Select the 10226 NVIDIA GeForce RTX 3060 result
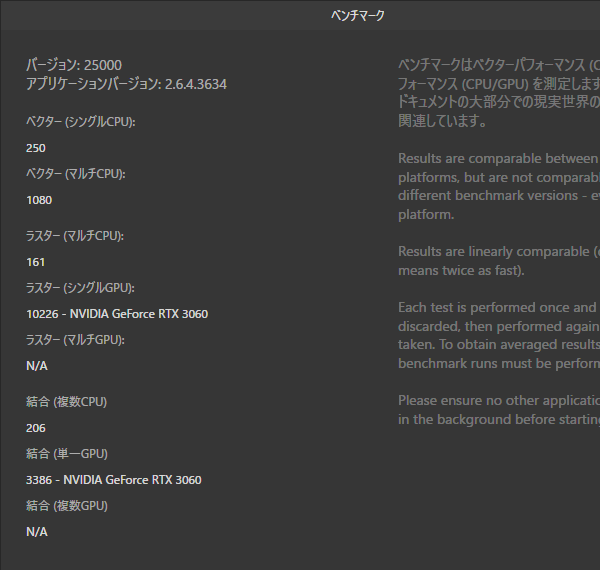 point(117,314)
